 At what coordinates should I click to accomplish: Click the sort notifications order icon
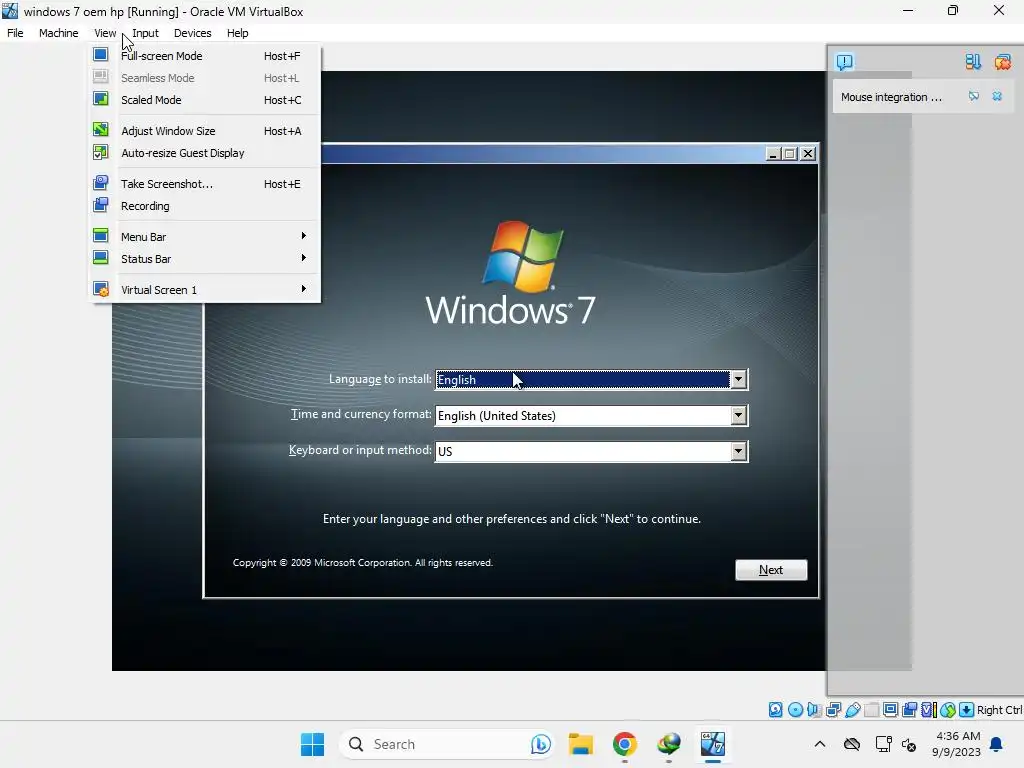tap(972, 62)
